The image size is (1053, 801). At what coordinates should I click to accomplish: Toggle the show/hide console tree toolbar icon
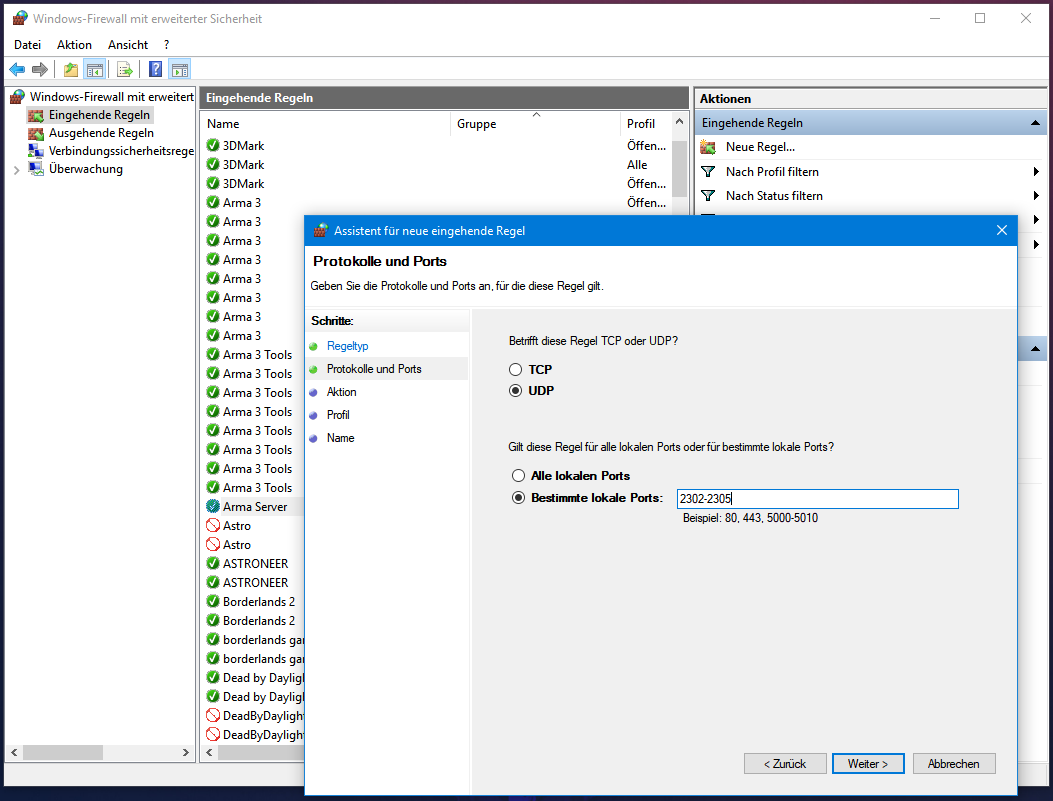click(95, 69)
